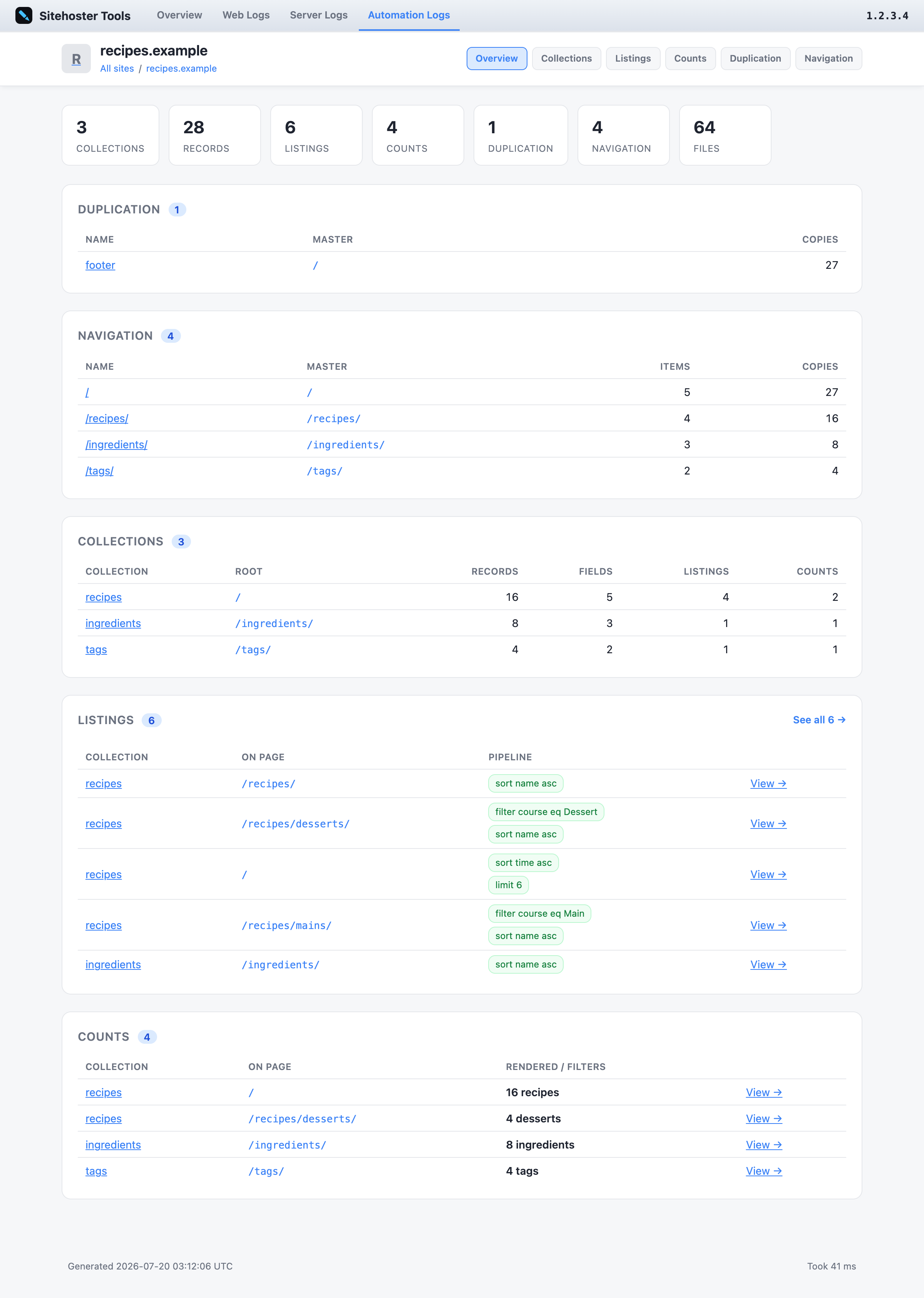Click the 28 Records stat card

(214, 136)
